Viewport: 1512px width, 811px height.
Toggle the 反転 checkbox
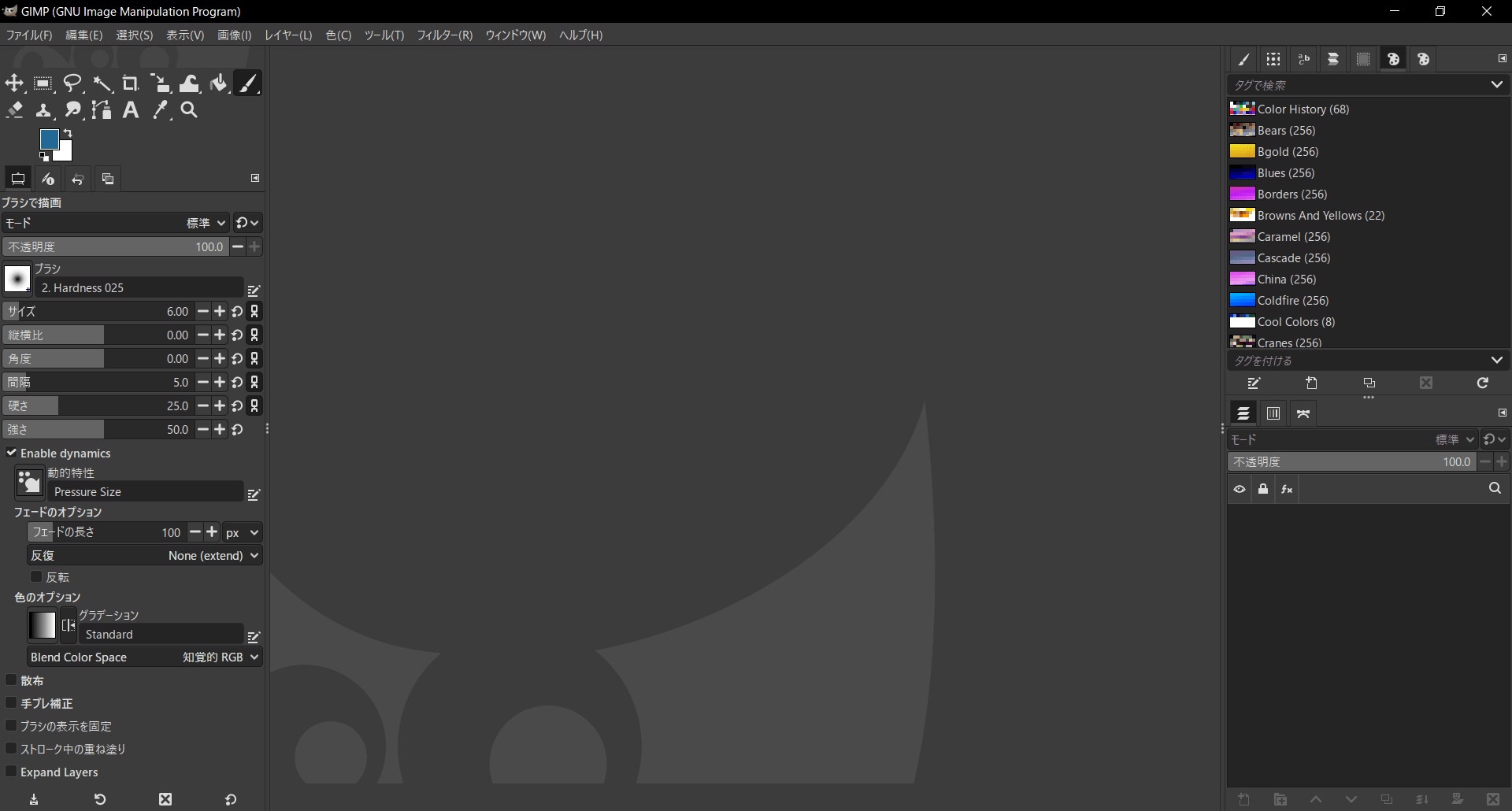point(36,577)
